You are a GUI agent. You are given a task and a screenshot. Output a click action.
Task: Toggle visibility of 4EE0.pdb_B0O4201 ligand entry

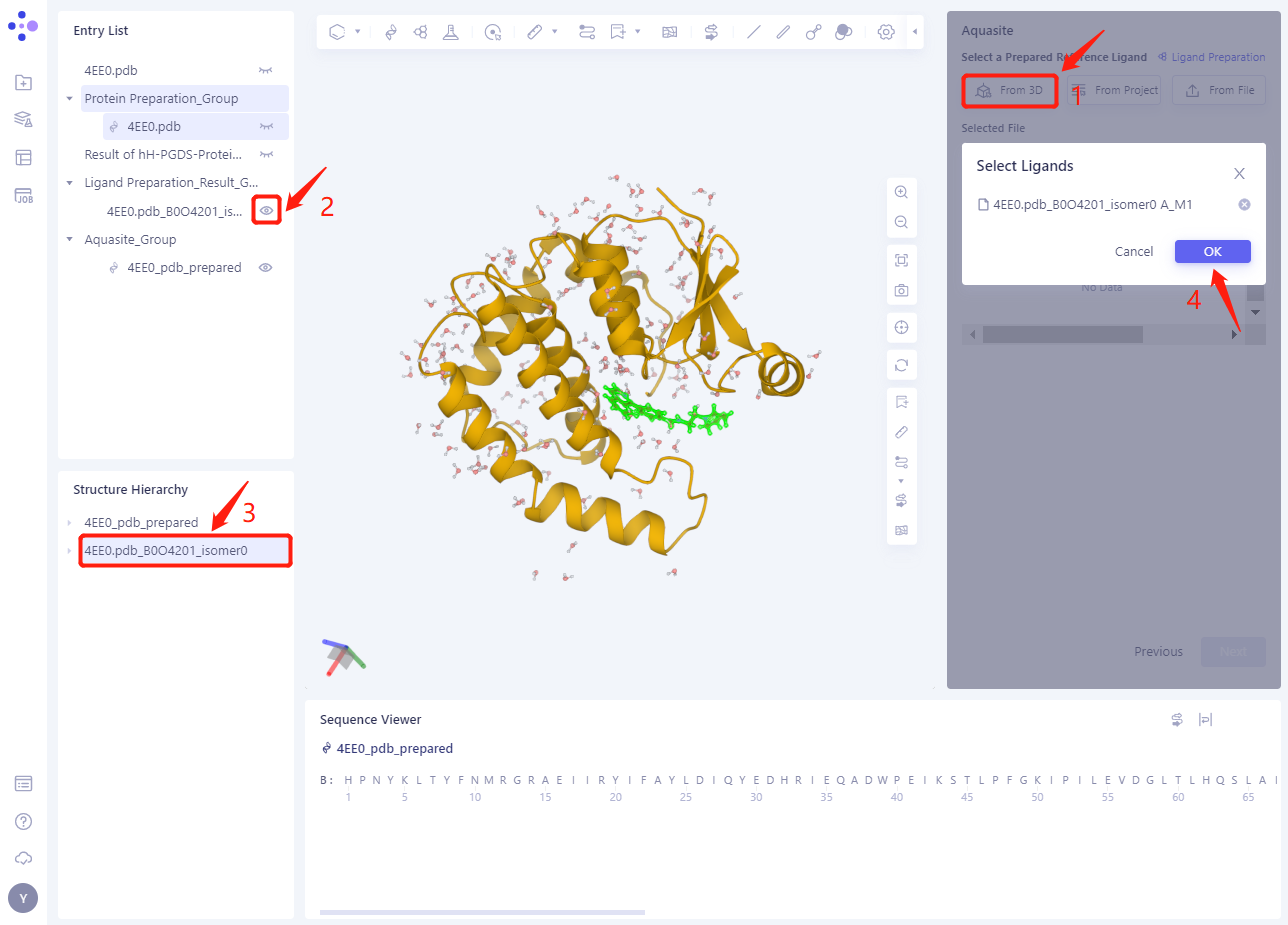tap(265, 210)
